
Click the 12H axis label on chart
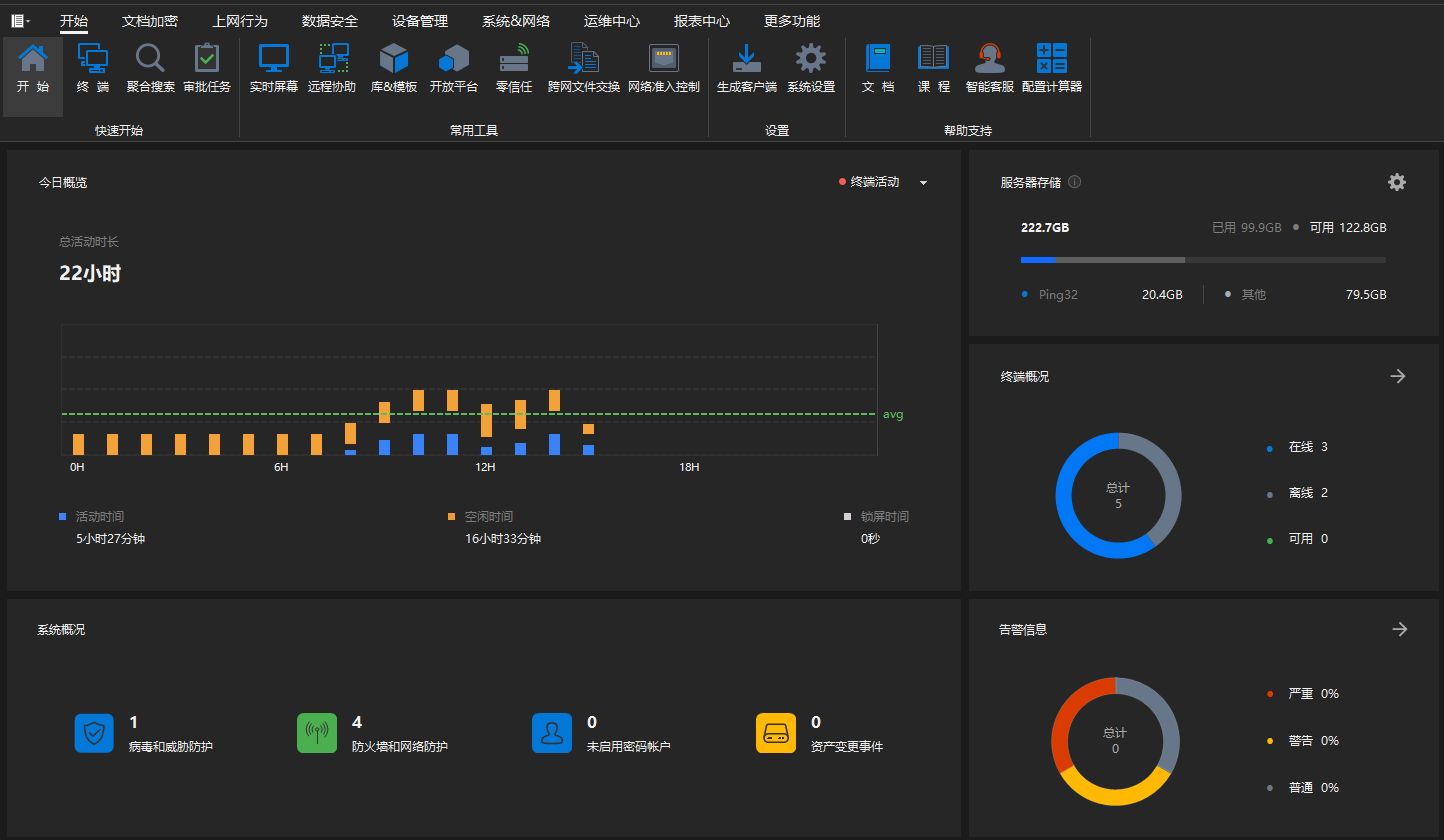coord(485,467)
